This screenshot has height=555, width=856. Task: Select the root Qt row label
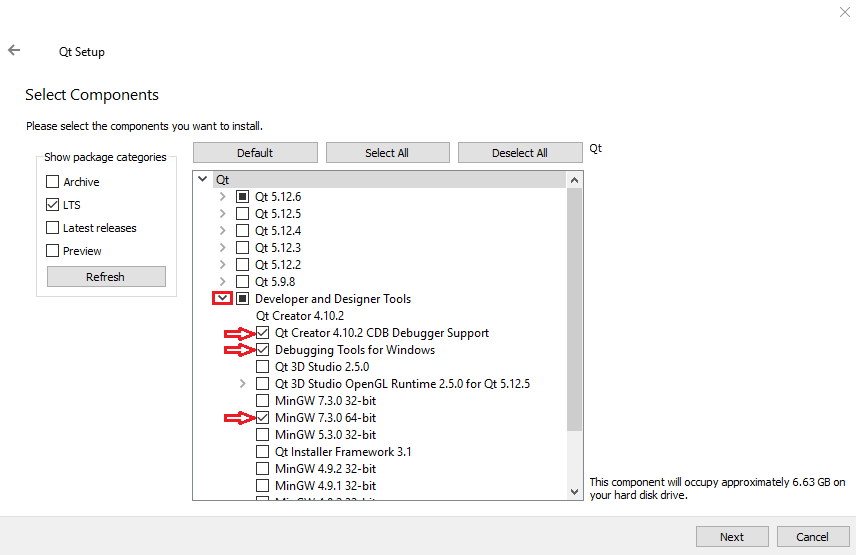[x=223, y=180]
